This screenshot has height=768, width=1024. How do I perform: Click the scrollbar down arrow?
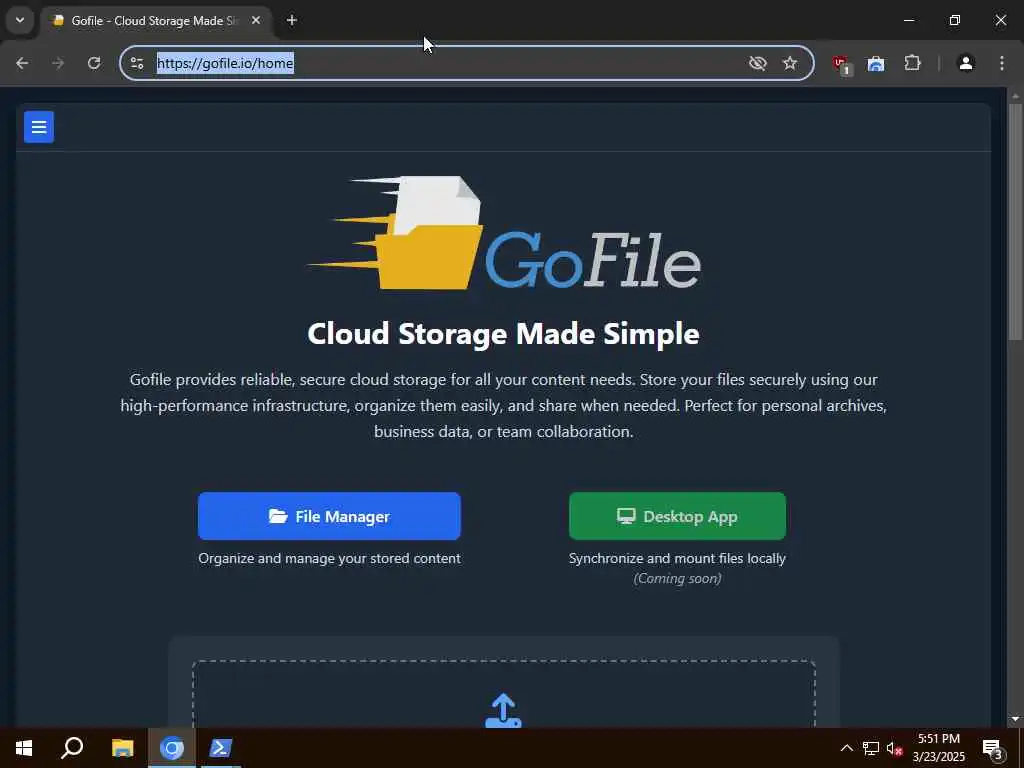[x=1015, y=719]
